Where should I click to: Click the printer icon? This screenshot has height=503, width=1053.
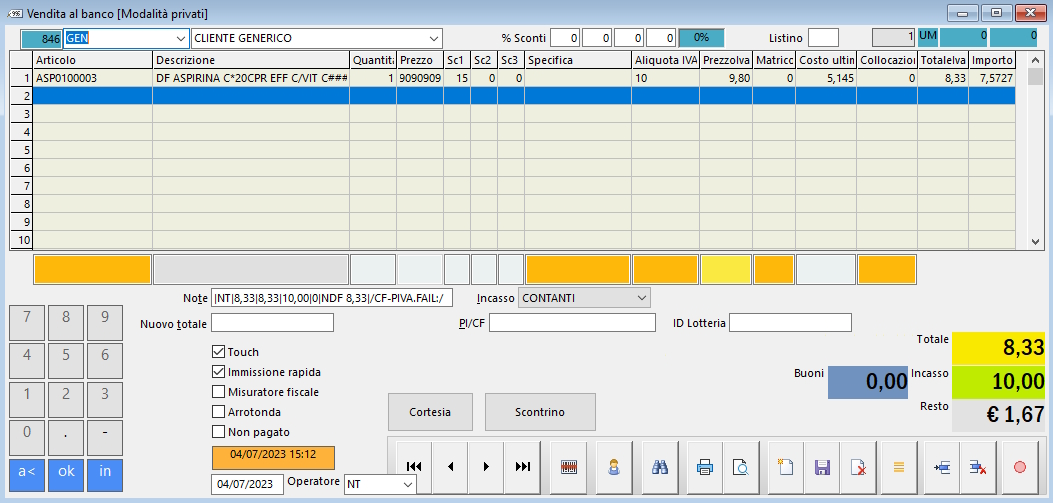pyautogui.click(x=705, y=466)
